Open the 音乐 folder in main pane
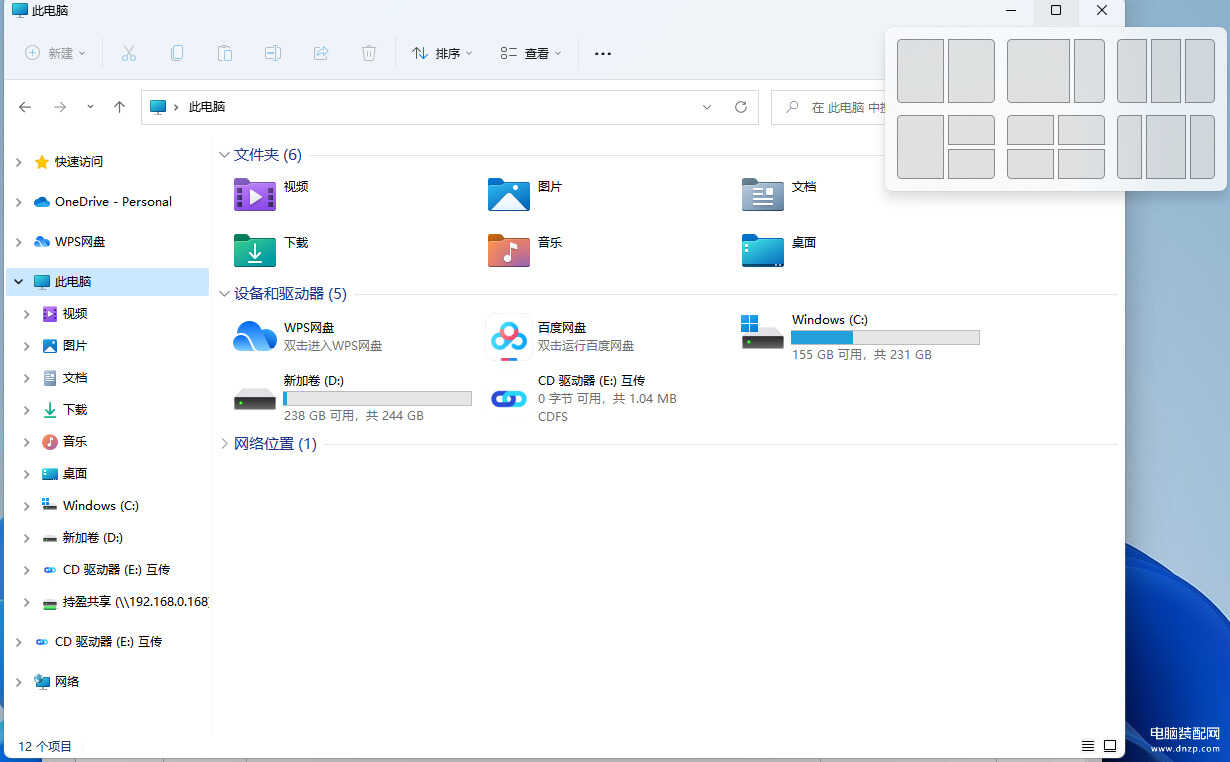 (508, 250)
